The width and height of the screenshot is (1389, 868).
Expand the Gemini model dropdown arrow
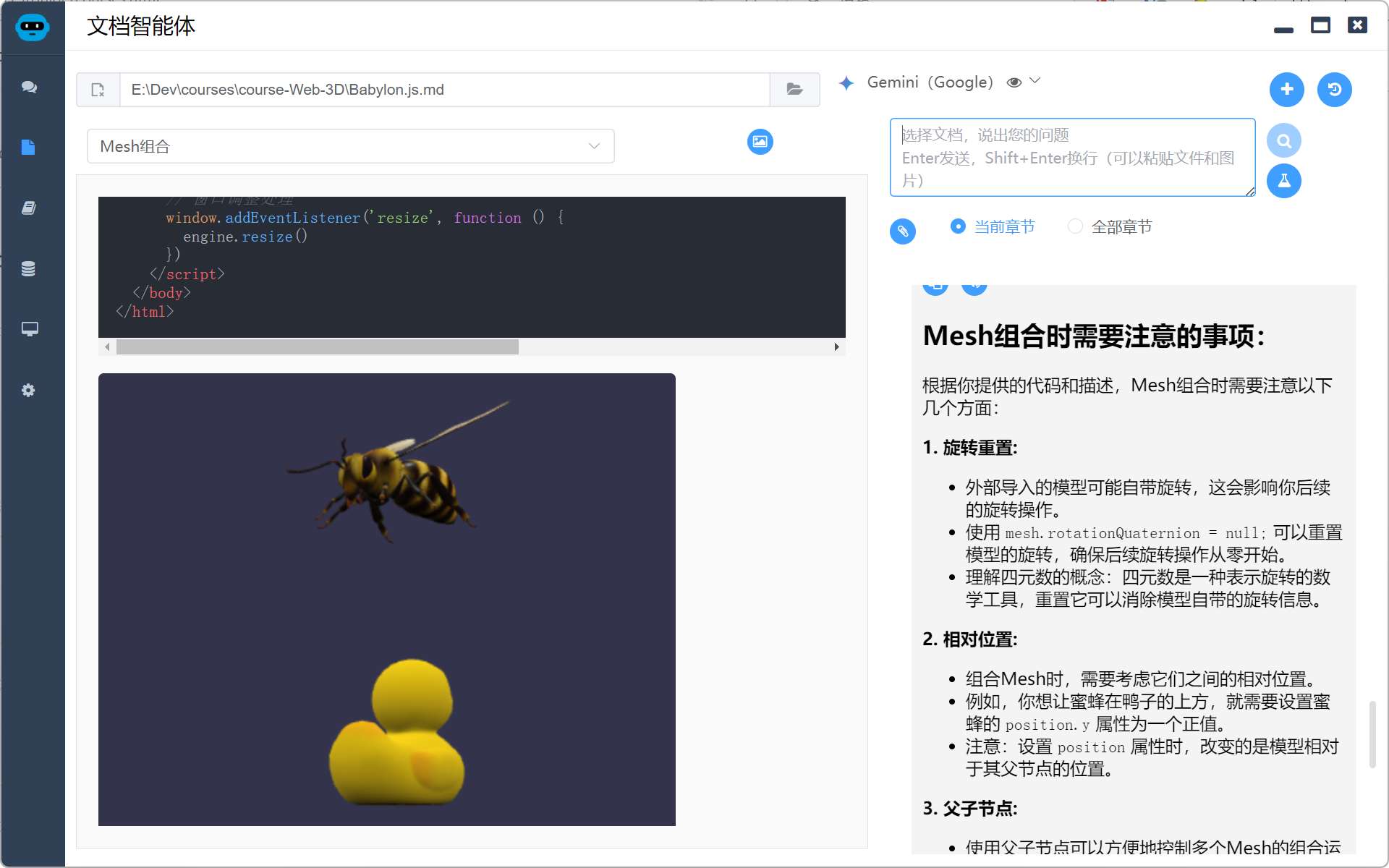(1035, 81)
